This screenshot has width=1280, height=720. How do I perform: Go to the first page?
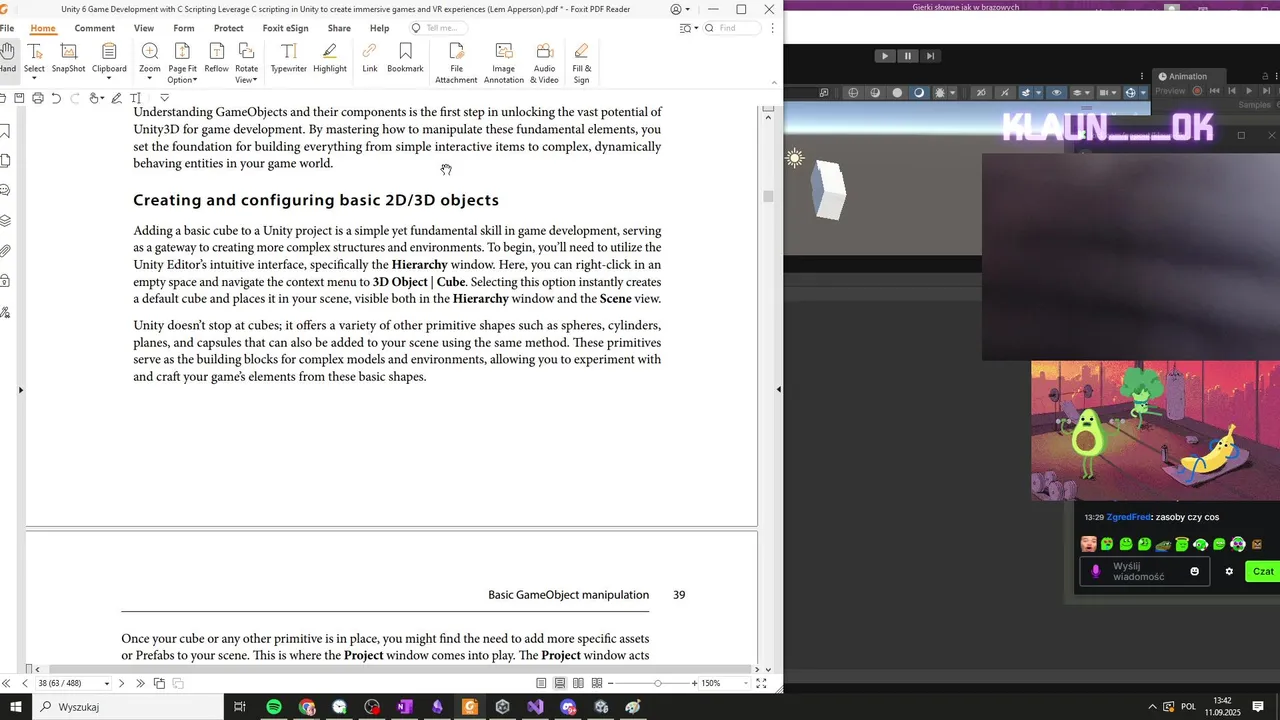[6, 683]
